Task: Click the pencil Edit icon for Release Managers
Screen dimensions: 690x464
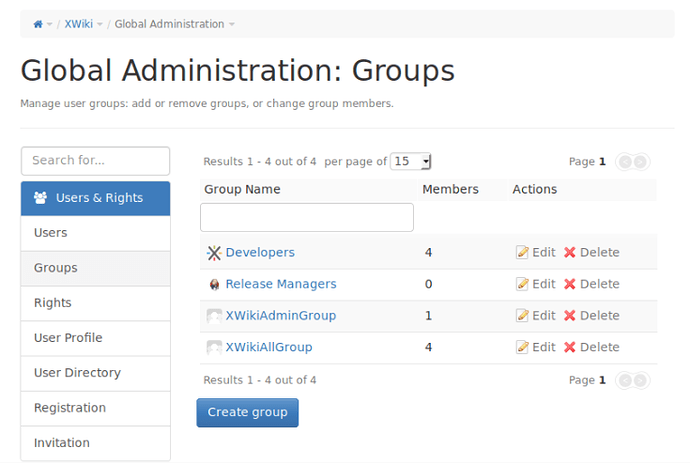Action: point(522,284)
